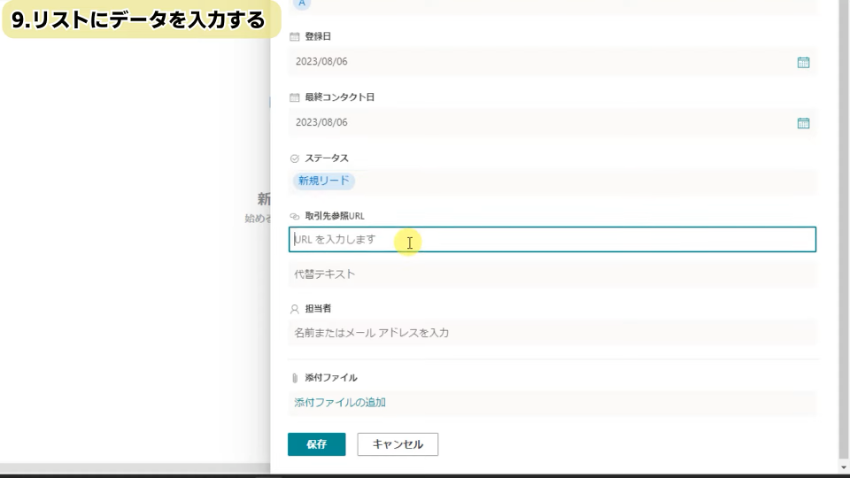Click the vertical scrollbar track of the form
The image size is (850, 478).
point(842,250)
